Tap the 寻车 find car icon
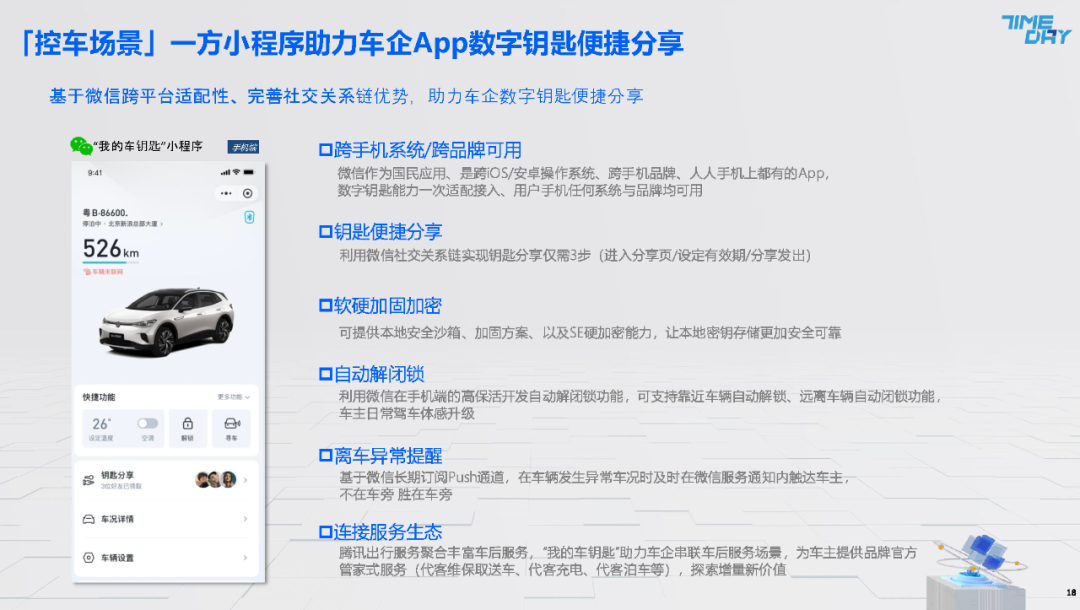This screenshot has height=610, width=1080. (x=231, y=424)
